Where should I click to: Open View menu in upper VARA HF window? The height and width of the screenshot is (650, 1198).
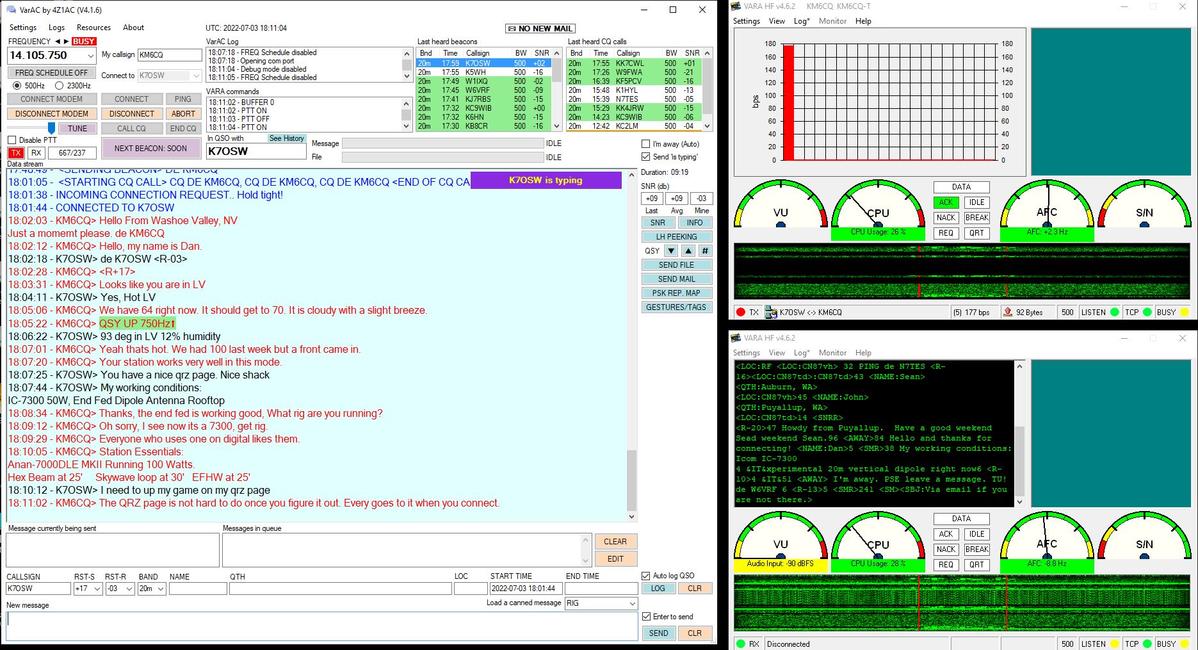click(x=776, y=21)
